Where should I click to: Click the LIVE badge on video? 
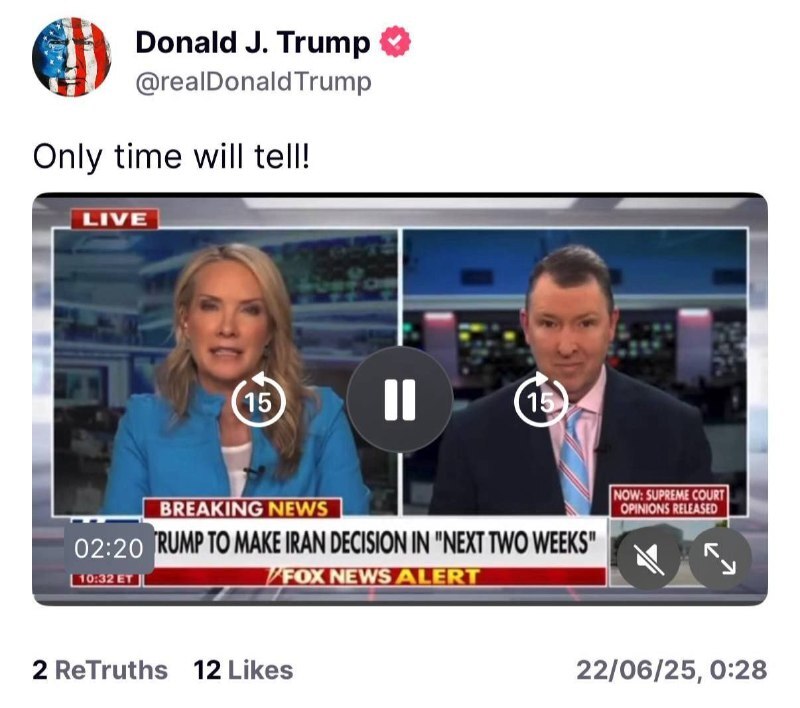point(114,219)
